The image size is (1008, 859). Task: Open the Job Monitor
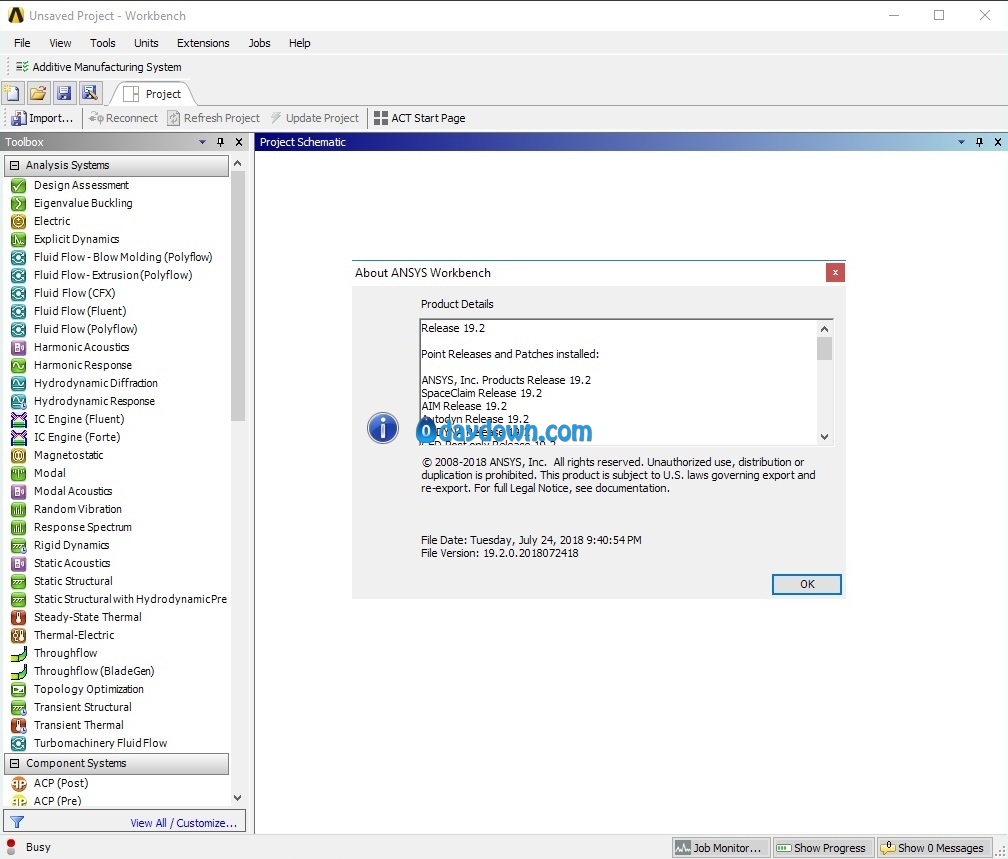coord(719,848)
